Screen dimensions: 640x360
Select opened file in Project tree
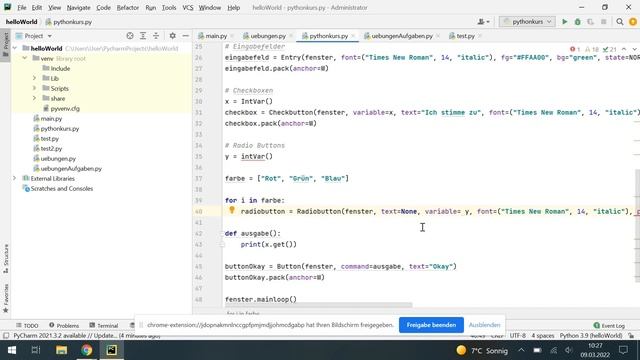point(130,36)
